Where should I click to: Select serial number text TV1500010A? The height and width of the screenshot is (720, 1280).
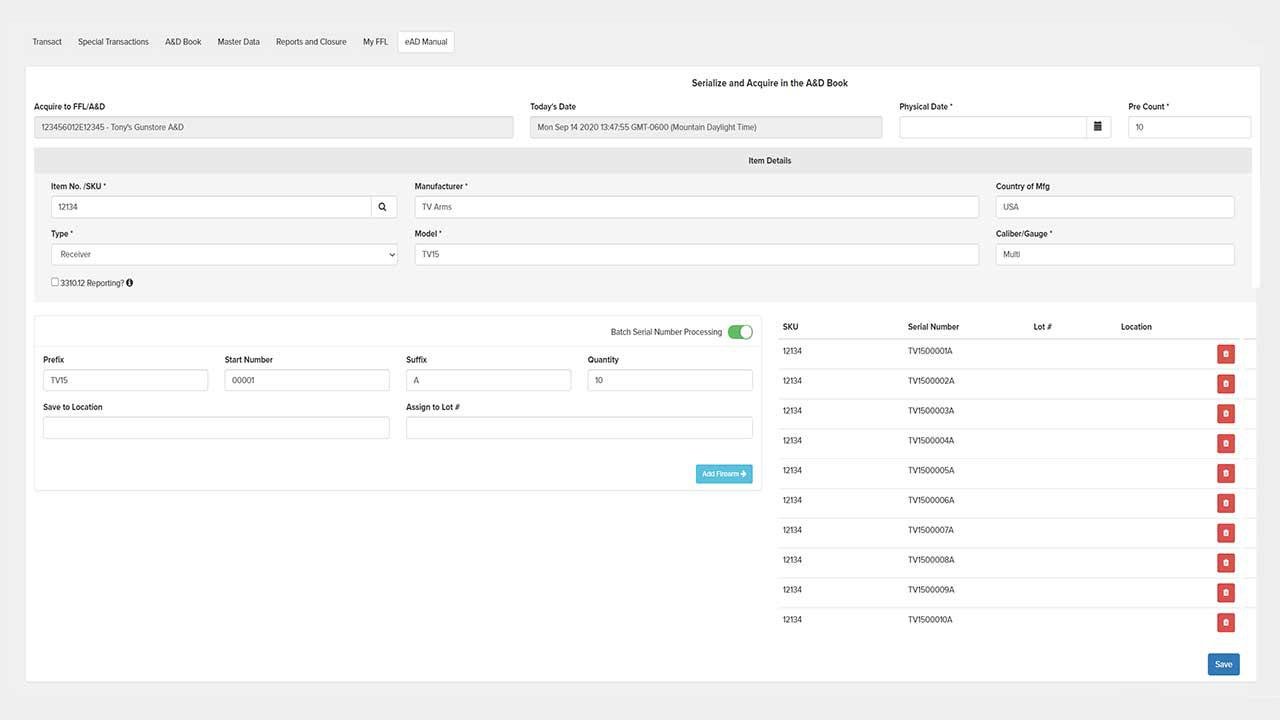click(930, 620)
